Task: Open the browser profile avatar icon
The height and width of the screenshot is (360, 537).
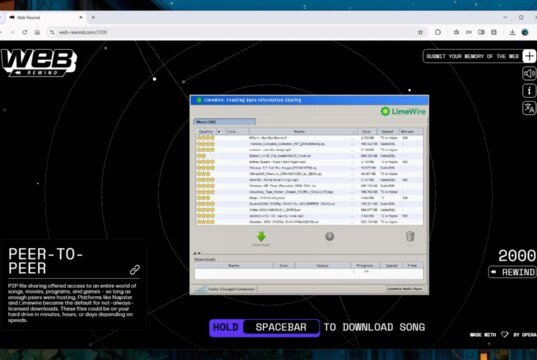Action: [x=525, y=32]
